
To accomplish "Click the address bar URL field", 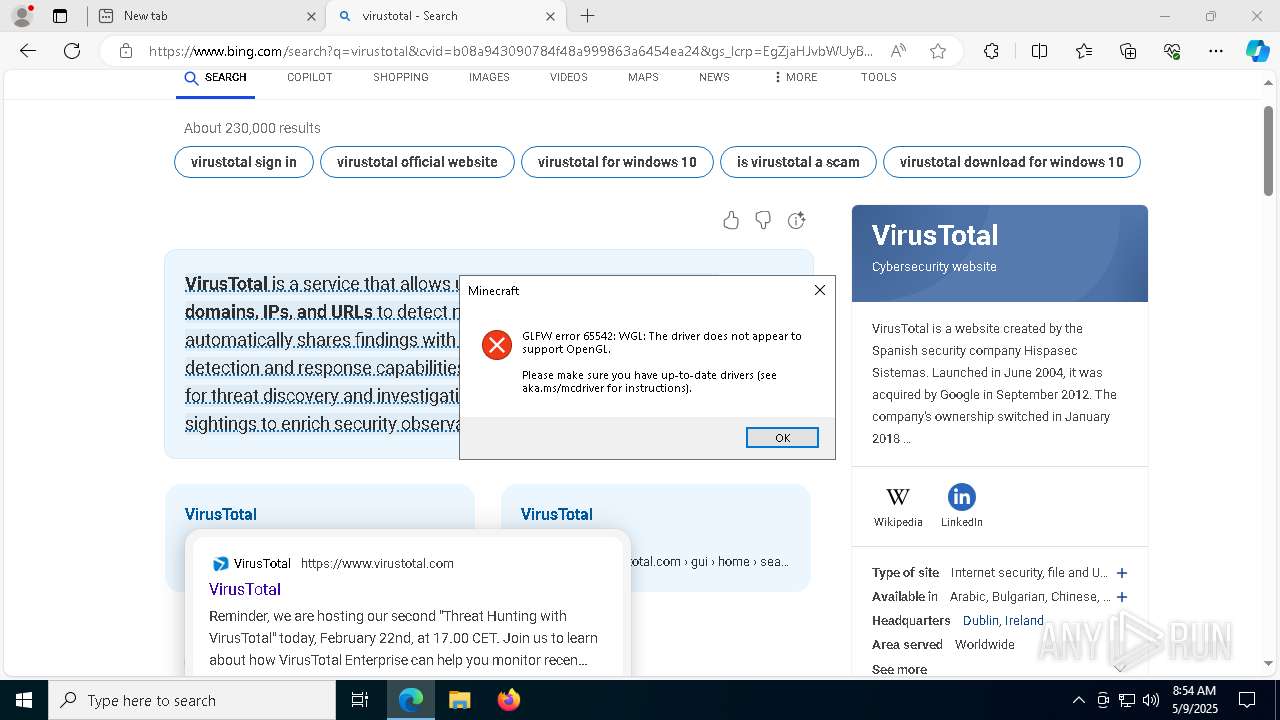I will coord(510,51).
